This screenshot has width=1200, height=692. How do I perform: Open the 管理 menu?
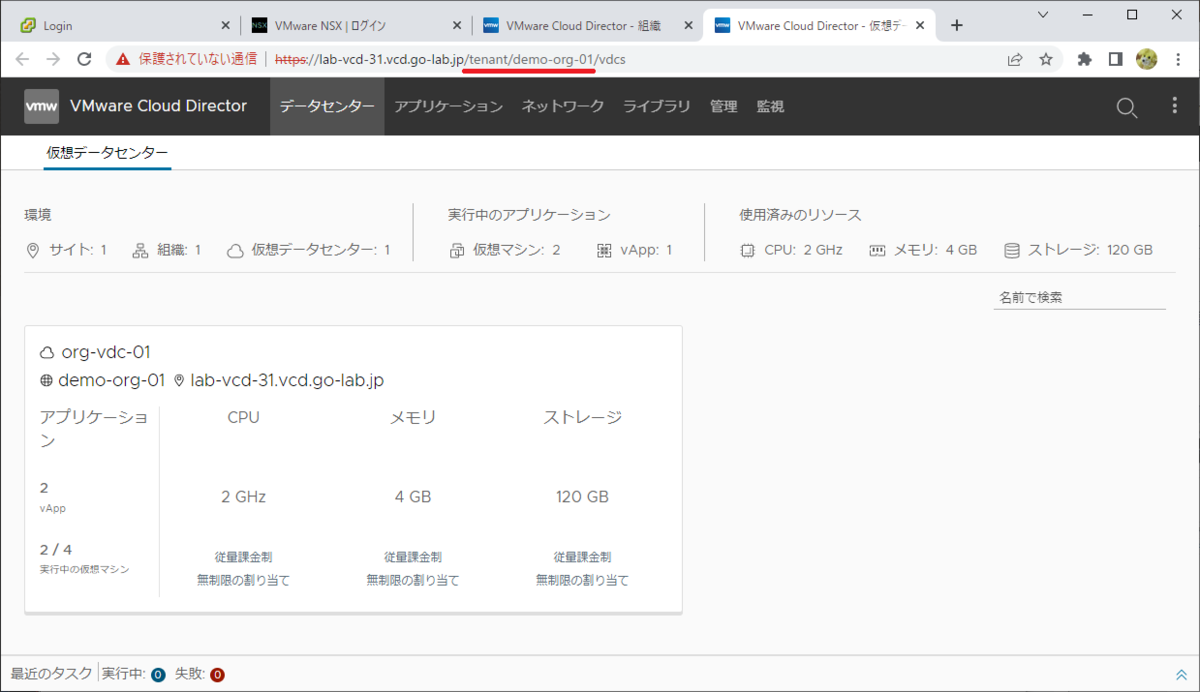pos(723,106)
